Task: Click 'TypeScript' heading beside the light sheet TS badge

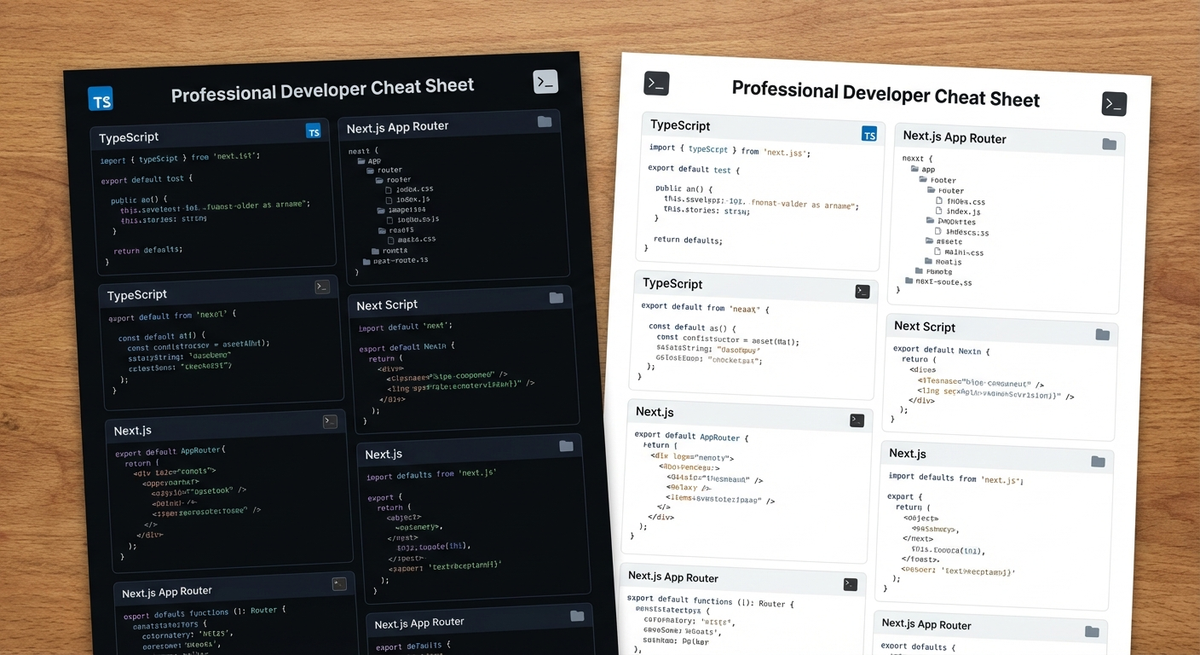Action: coord(680,126)
